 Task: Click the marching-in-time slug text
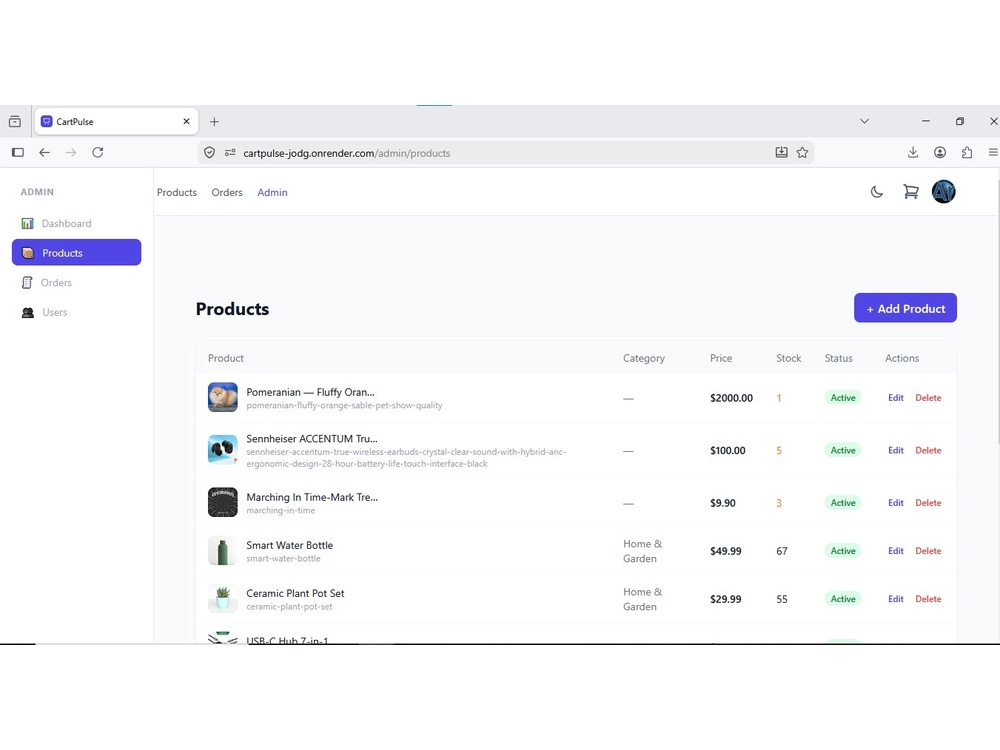tap(281, 511)
